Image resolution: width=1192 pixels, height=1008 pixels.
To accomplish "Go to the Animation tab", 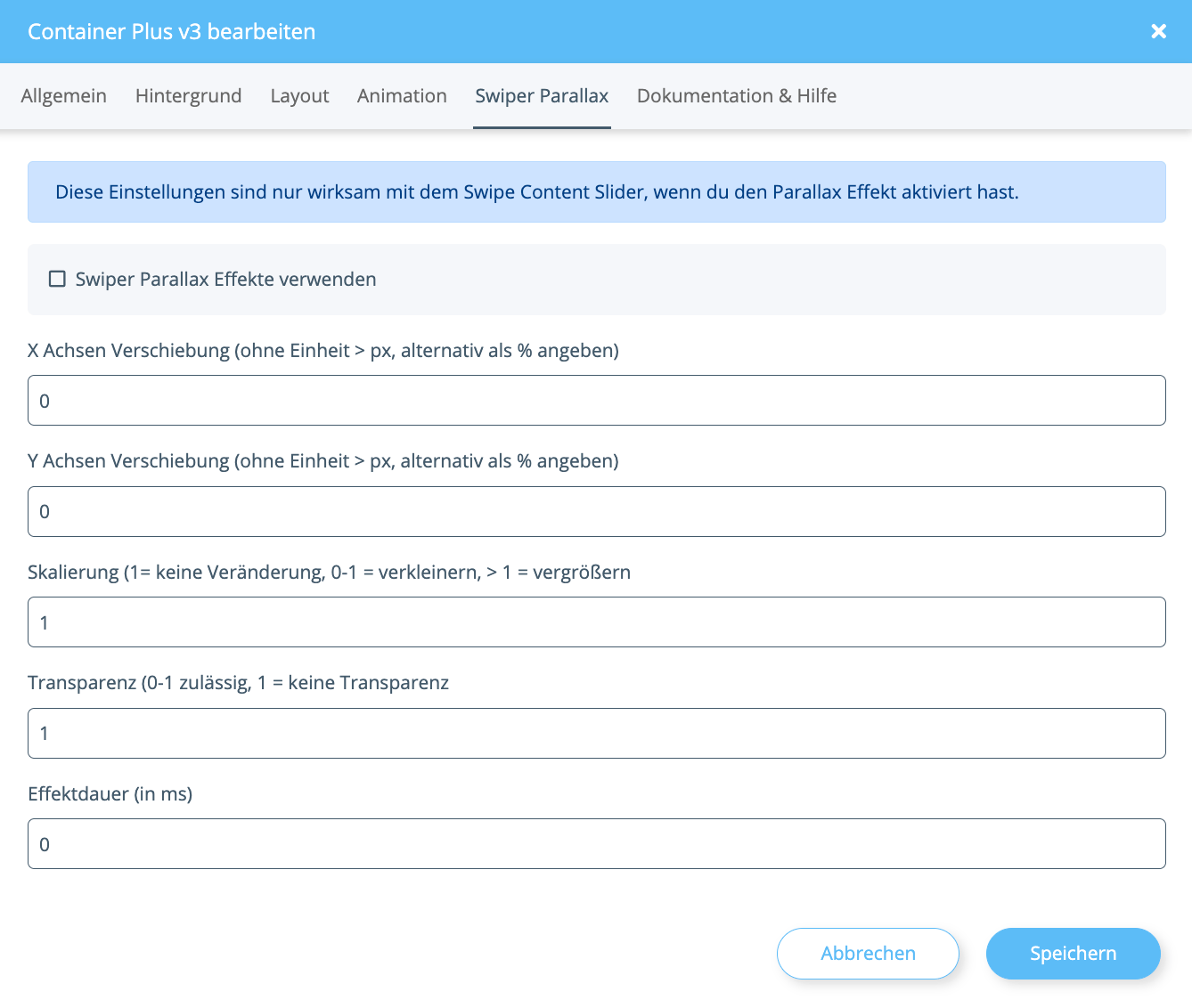I will [x=402, y=95].
